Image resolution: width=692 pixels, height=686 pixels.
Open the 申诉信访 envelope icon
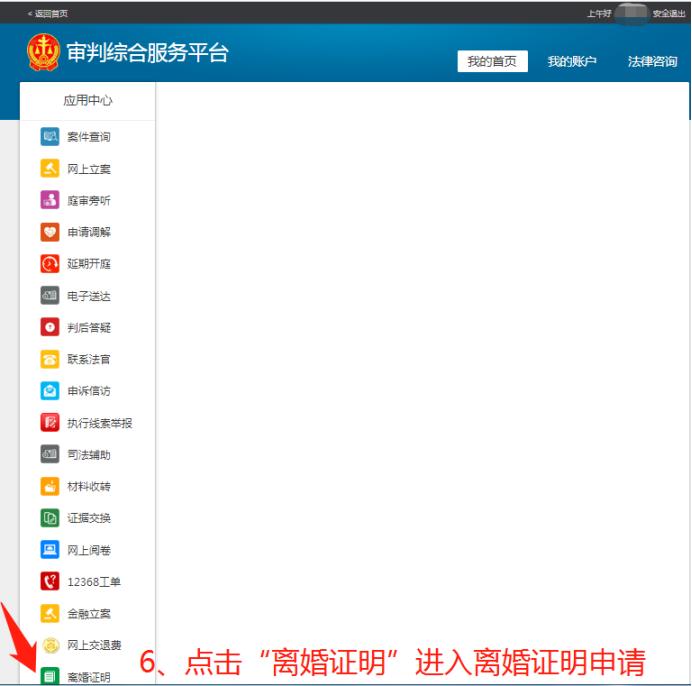50,391
